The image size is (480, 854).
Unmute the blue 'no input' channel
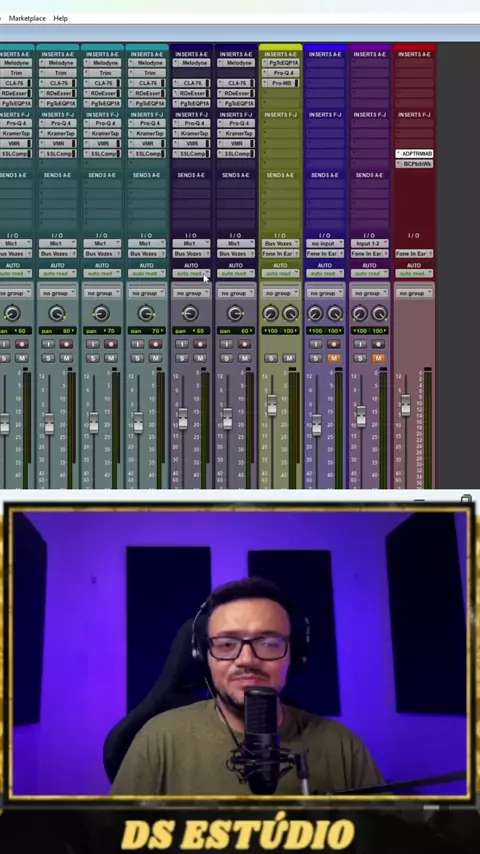pyautogui.click(x=334, y=358)
